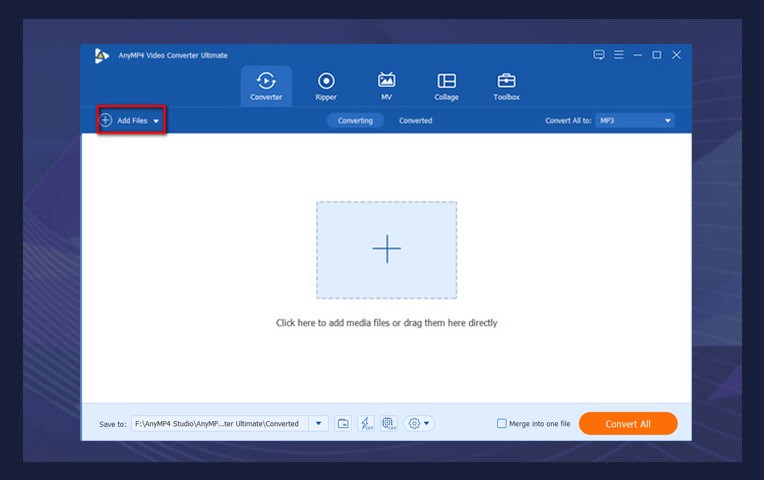Open the output folder icon
Viewport: 764px width, 480px height.
[343, 424]
